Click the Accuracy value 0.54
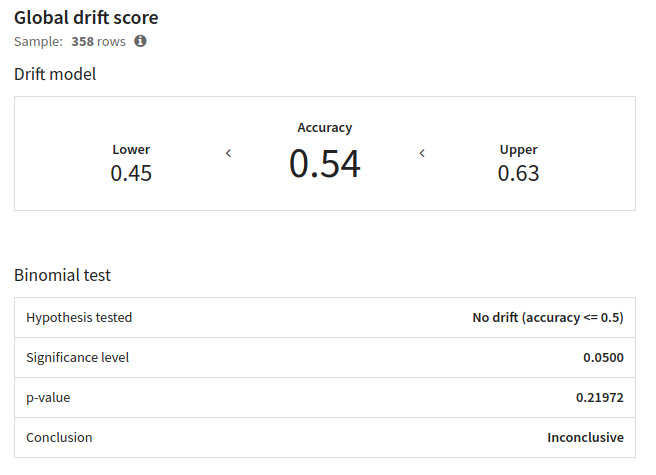The height and width of the screenshot is (475, 656). (x=325, y=164)
